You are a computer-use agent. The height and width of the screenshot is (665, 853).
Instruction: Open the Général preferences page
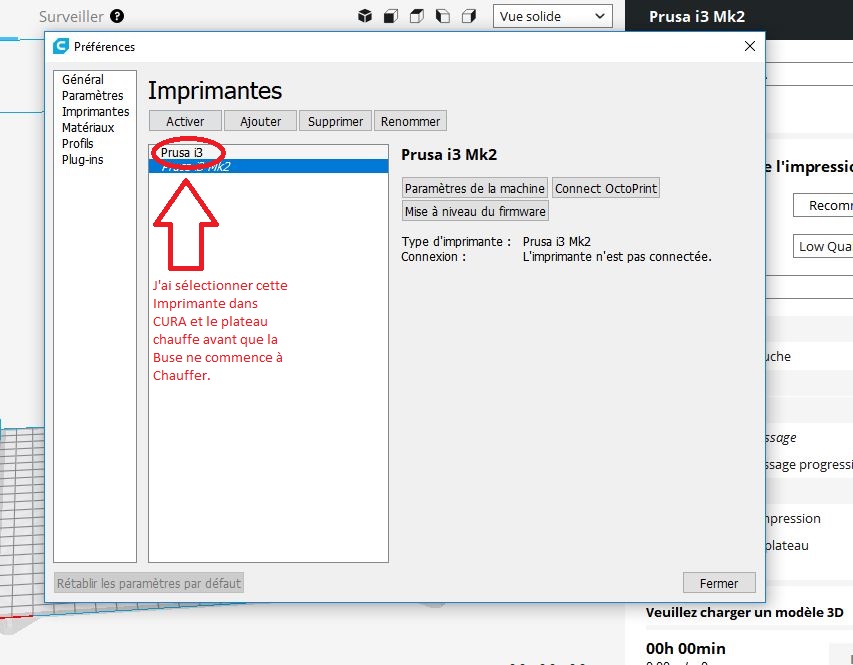83,79
